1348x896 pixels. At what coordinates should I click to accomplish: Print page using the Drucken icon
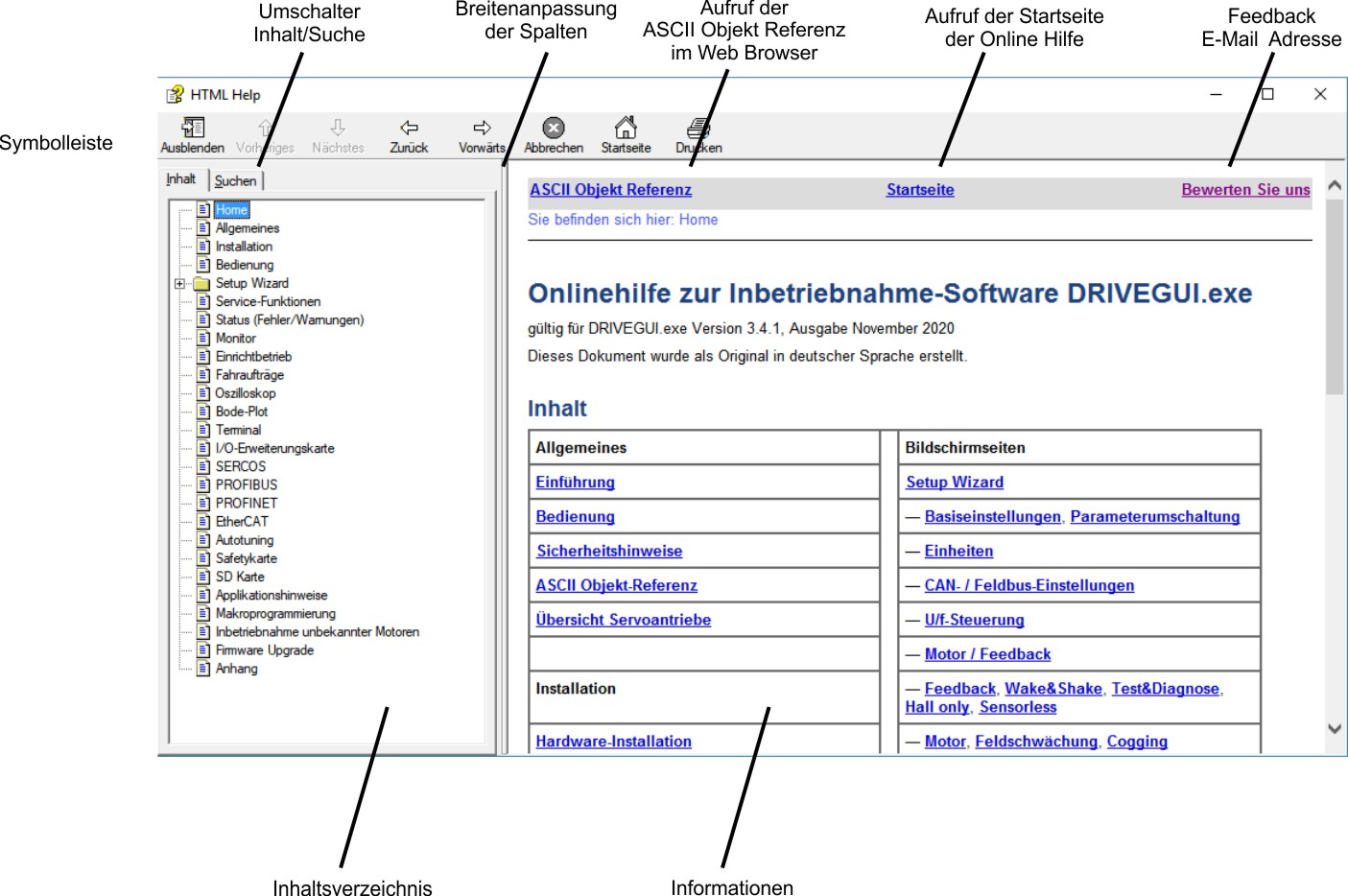698,129
